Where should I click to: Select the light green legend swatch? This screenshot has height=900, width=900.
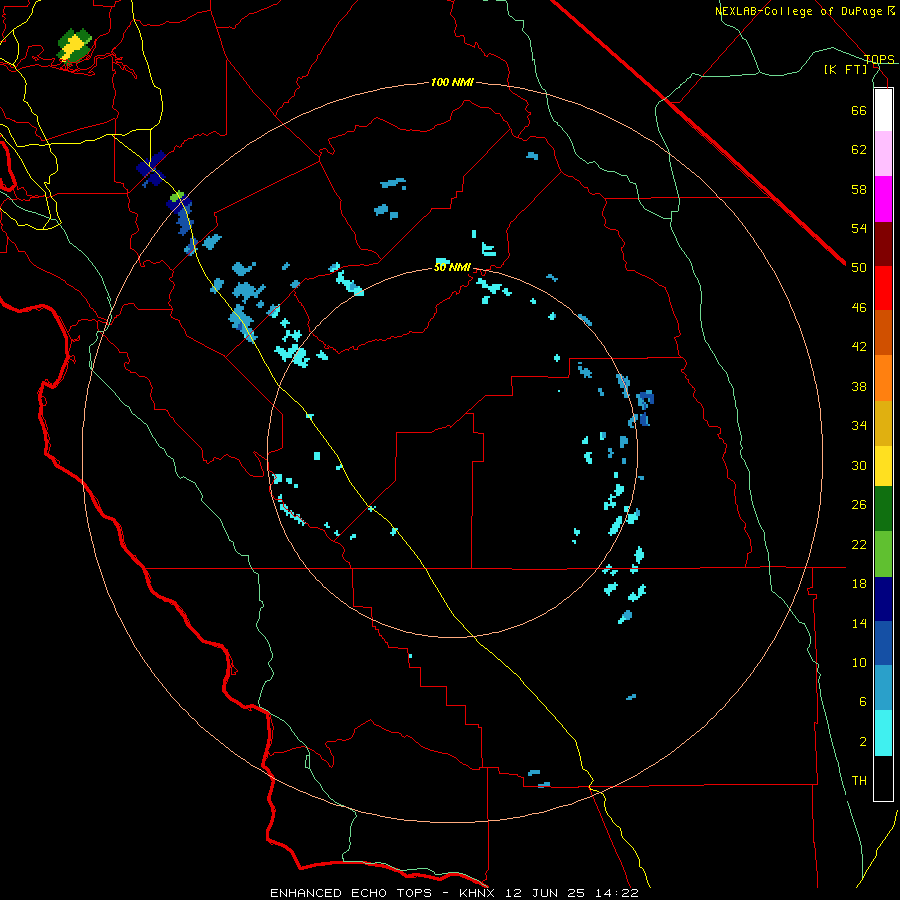point(883,554)
